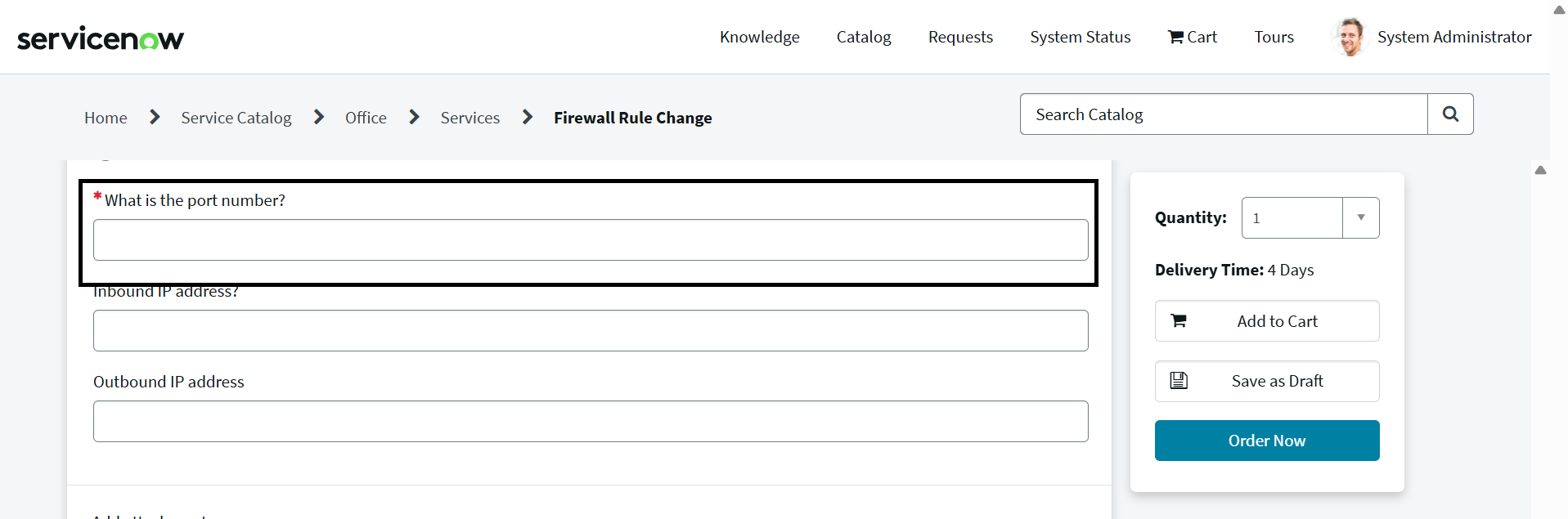Click the inner panel scroll up arrow
Viewport: 1568px width, 519px height.
[1540, 170]
